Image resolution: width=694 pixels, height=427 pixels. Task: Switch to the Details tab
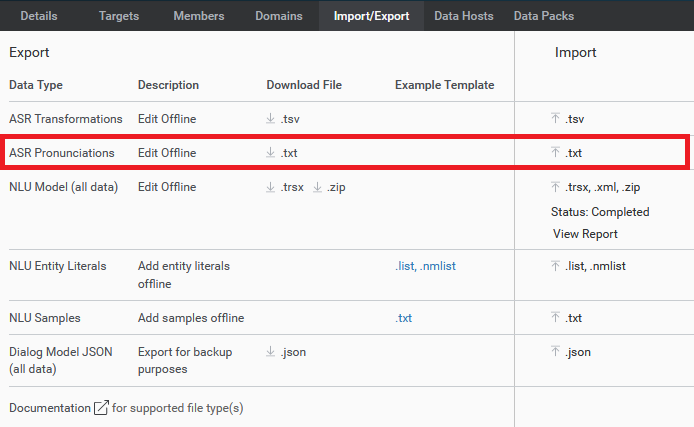click(39, 16)
